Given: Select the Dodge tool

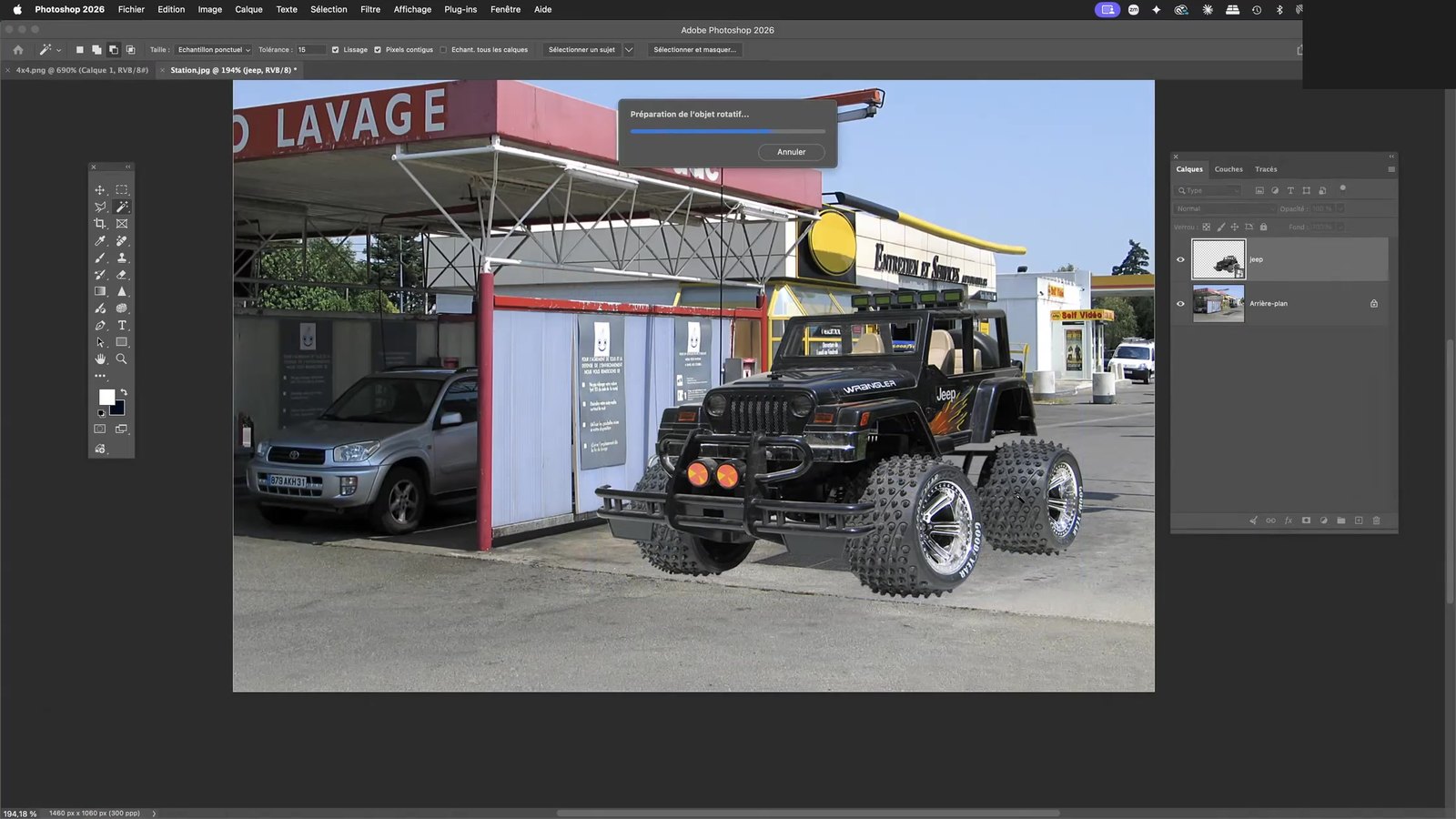Looking at the screenshot, I should 100,308.
